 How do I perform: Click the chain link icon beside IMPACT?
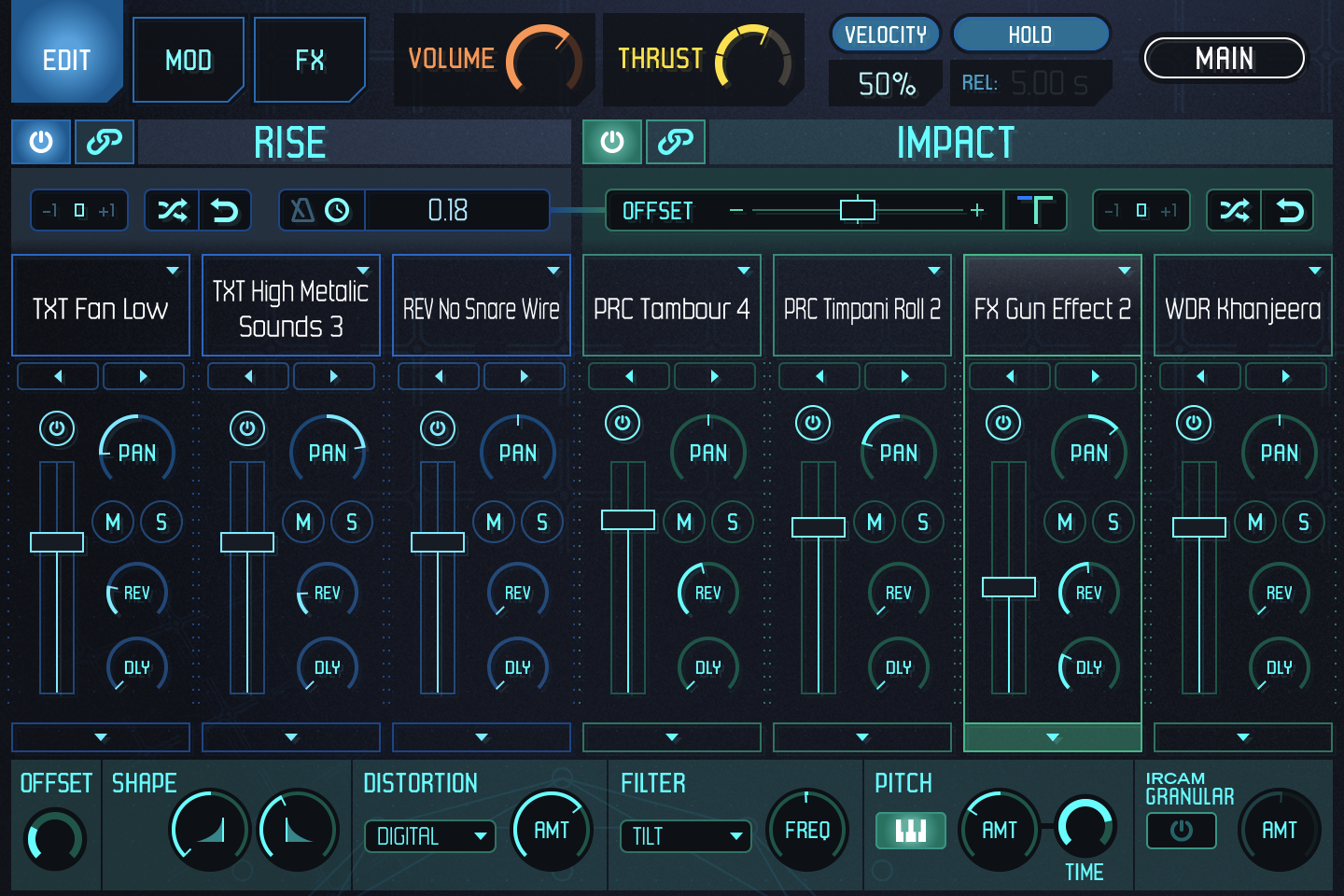pos(675,142)
